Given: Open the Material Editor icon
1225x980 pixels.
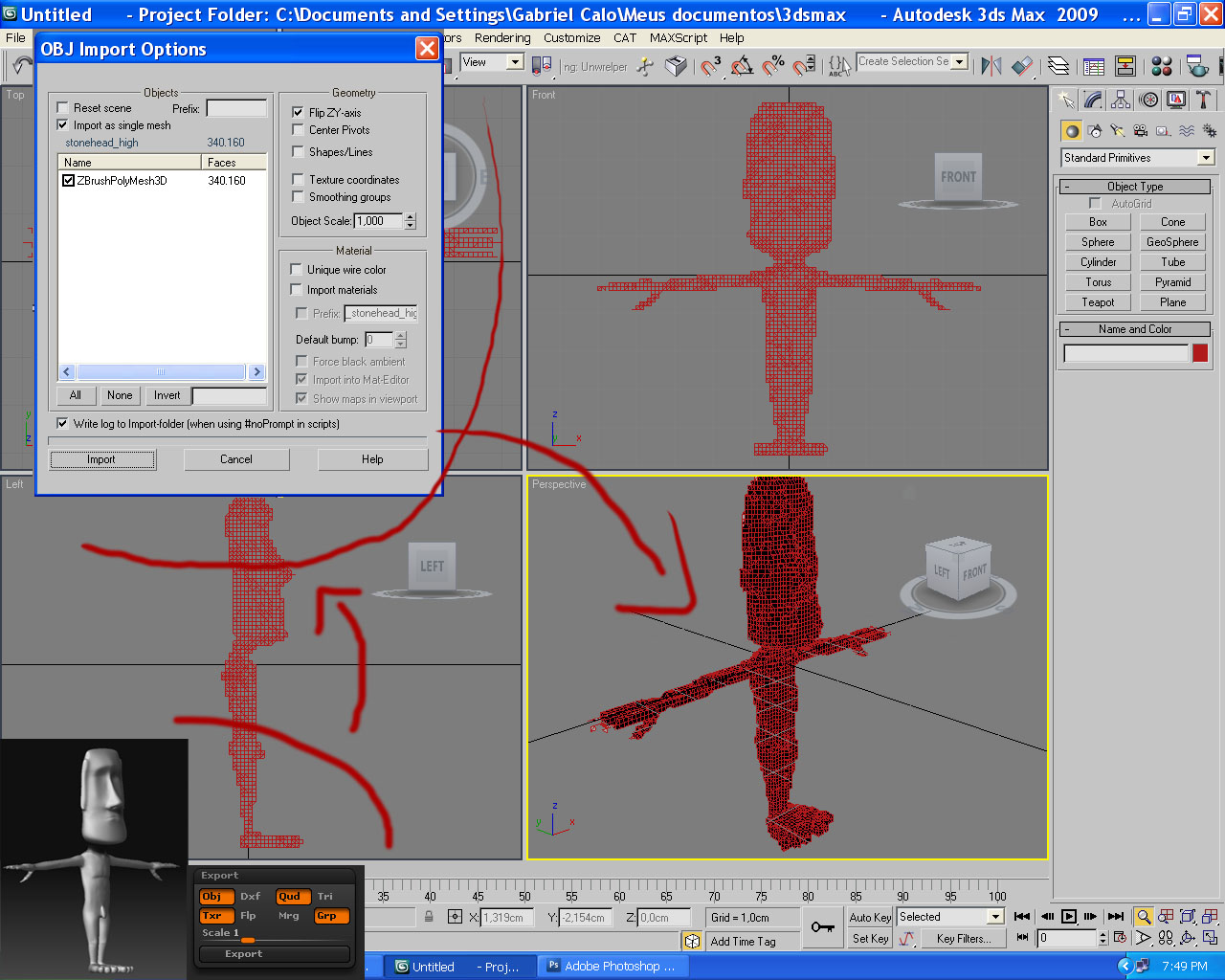Looking at the screenshot, I should click(x=1162, y=65).
